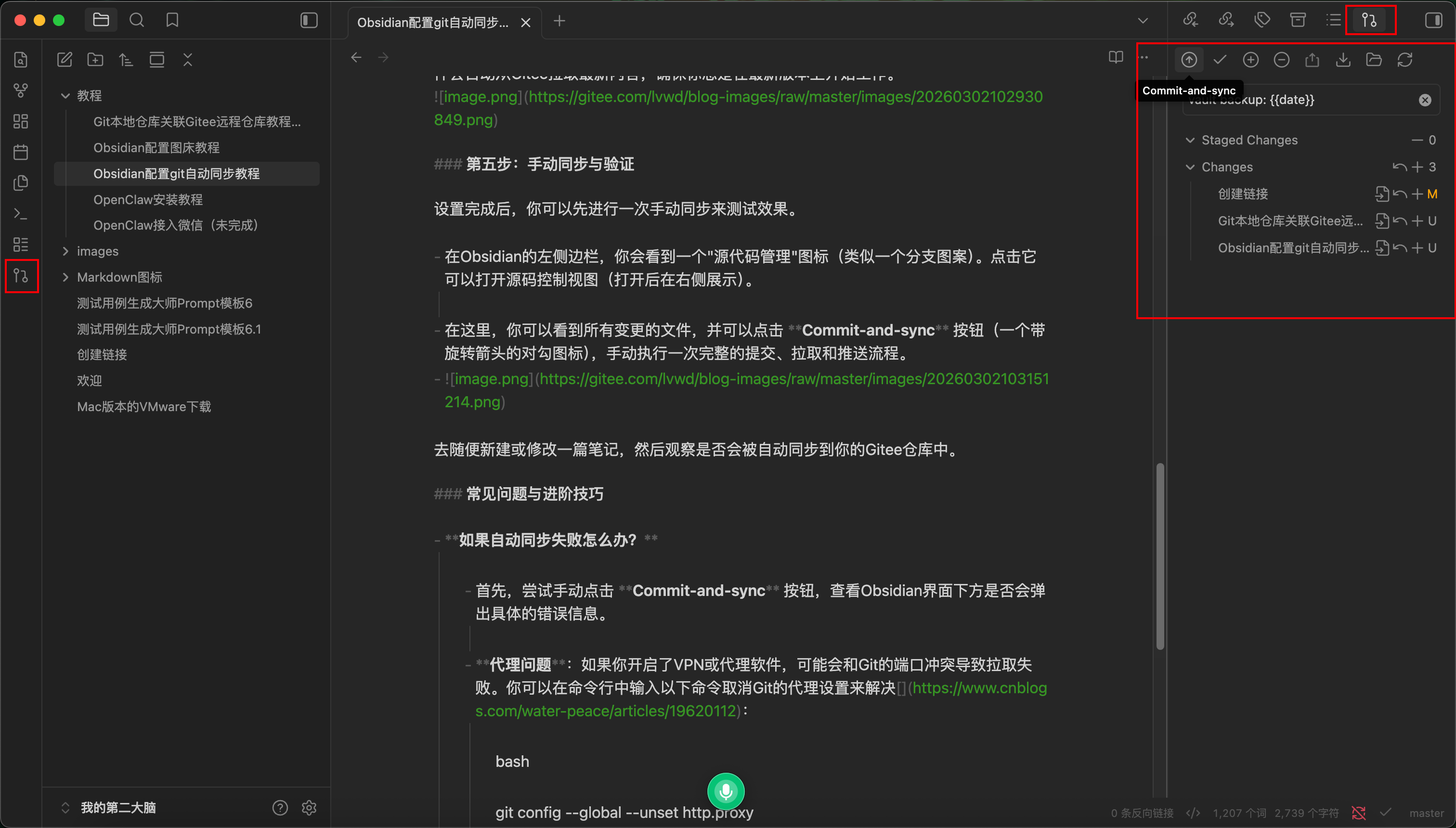Open the search pane in left sidebar
1456x828 pixels.
pyautogui.click(x=137, y=21)
